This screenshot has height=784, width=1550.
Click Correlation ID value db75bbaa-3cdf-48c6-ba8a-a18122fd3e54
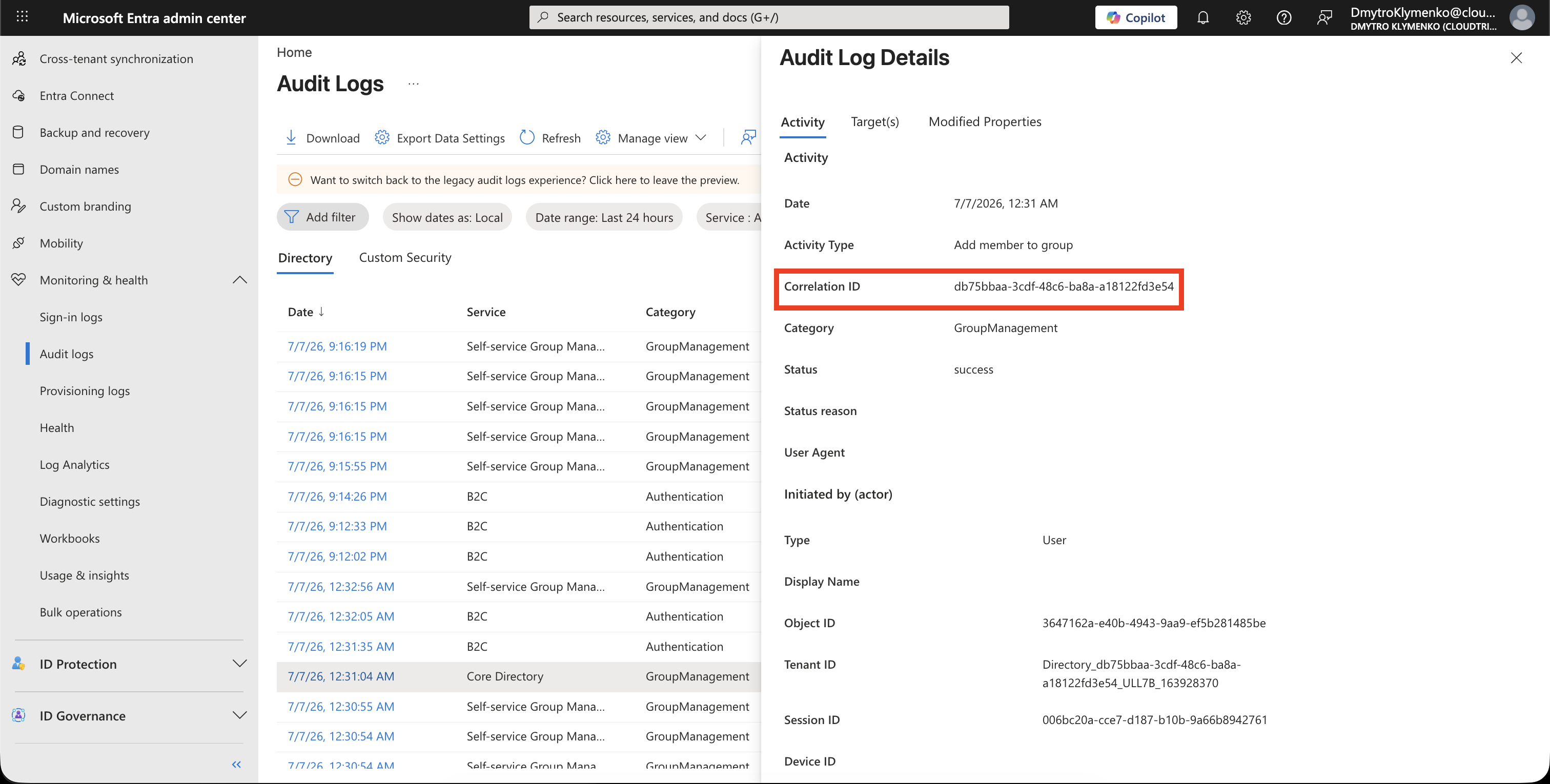[1063, 286]
